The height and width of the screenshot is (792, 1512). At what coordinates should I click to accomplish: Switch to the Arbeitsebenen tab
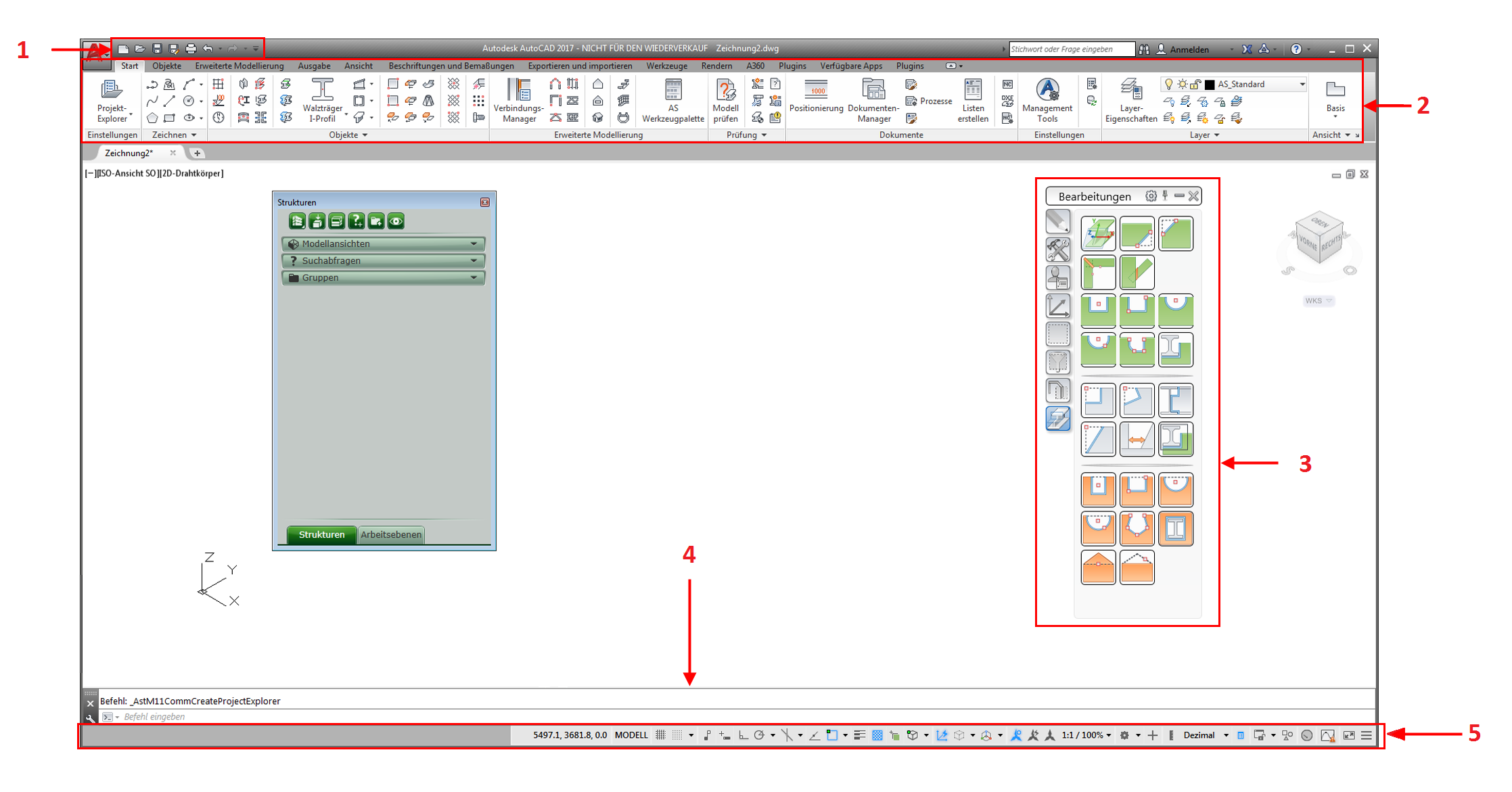tap(391, 534)
